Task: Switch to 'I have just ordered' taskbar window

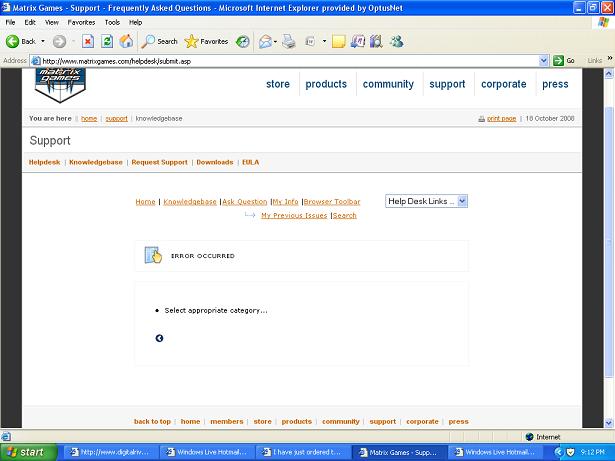Action: 302,452
